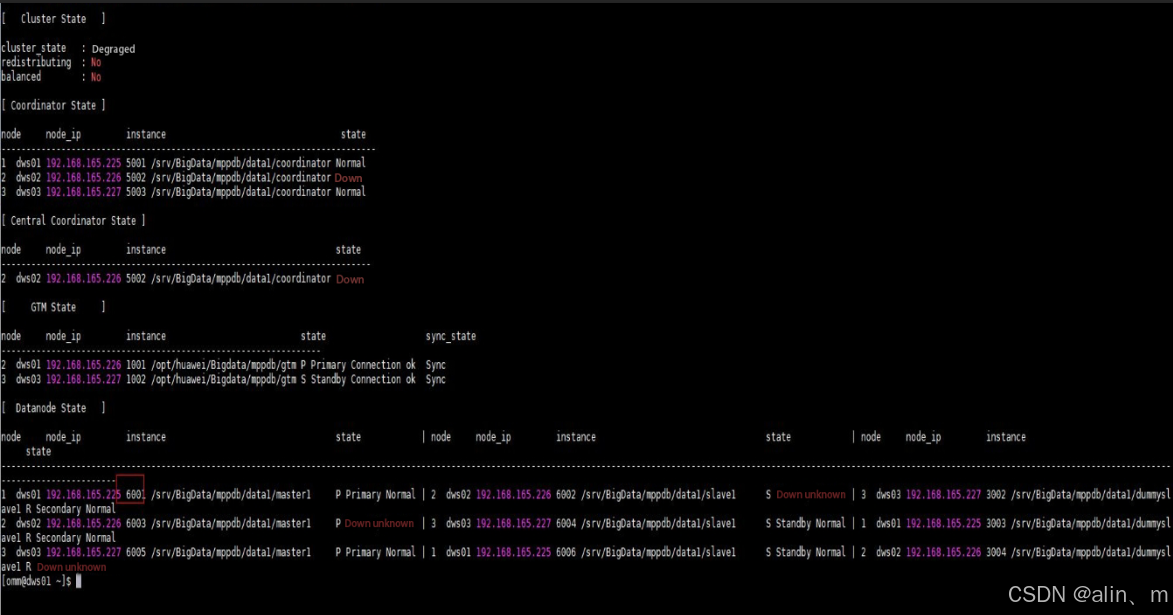Select dummy instance number 3003
Screen dimensions: 1173x615
click(x=996, y=524)
